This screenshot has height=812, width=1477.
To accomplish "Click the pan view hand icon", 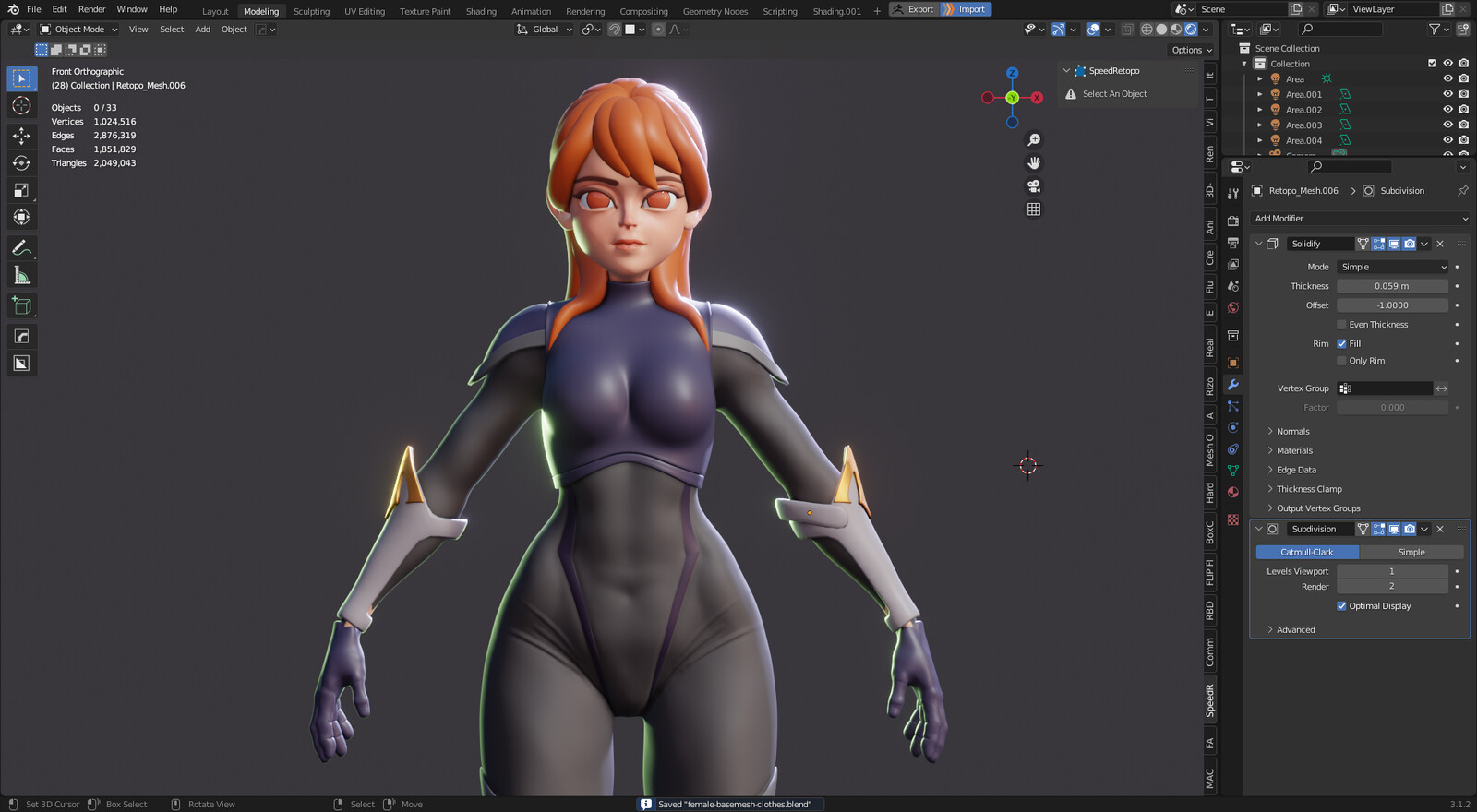I will 1034,163.
